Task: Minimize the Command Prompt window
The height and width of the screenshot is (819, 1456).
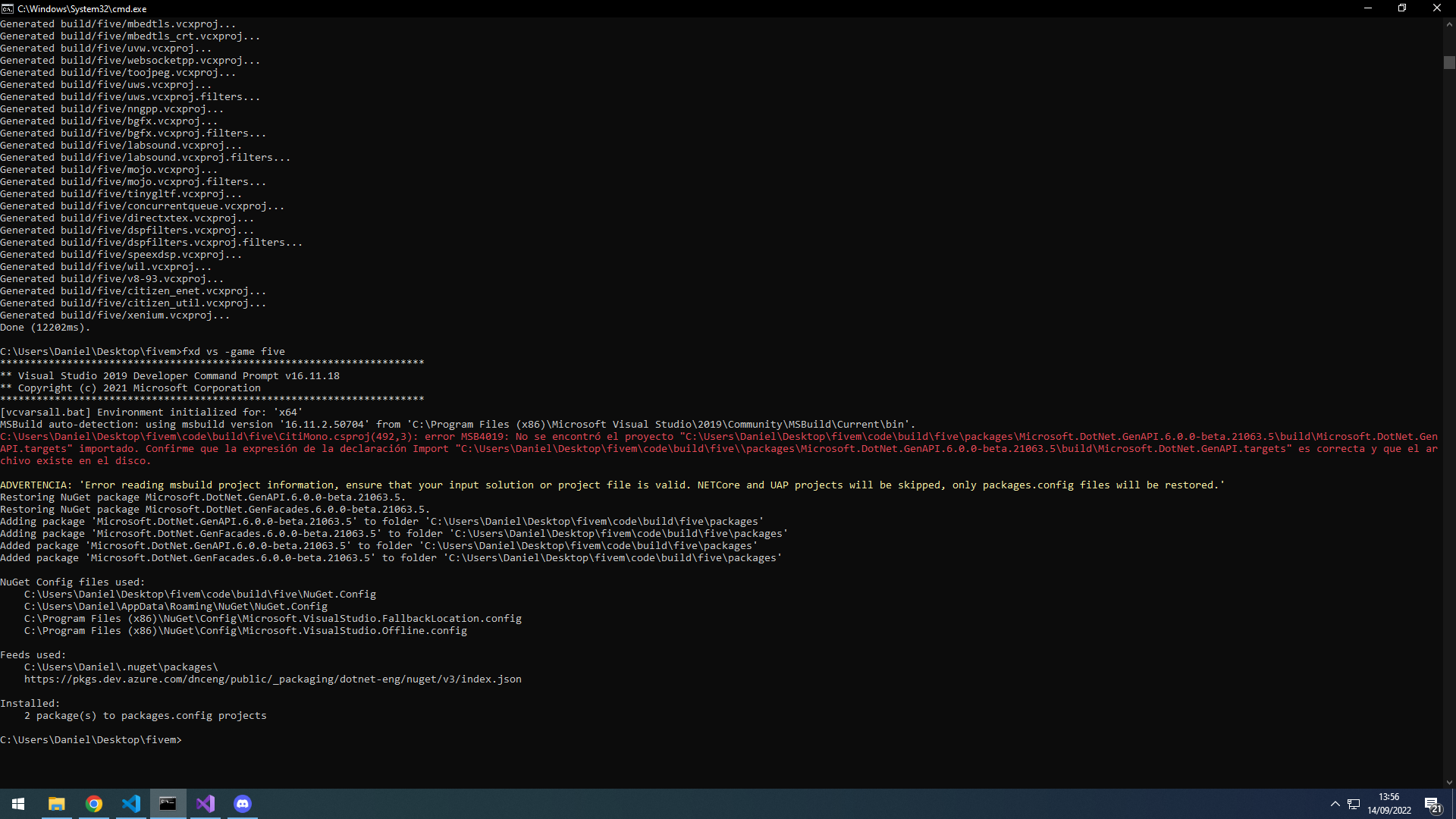Action: (x=1367, y=8)
